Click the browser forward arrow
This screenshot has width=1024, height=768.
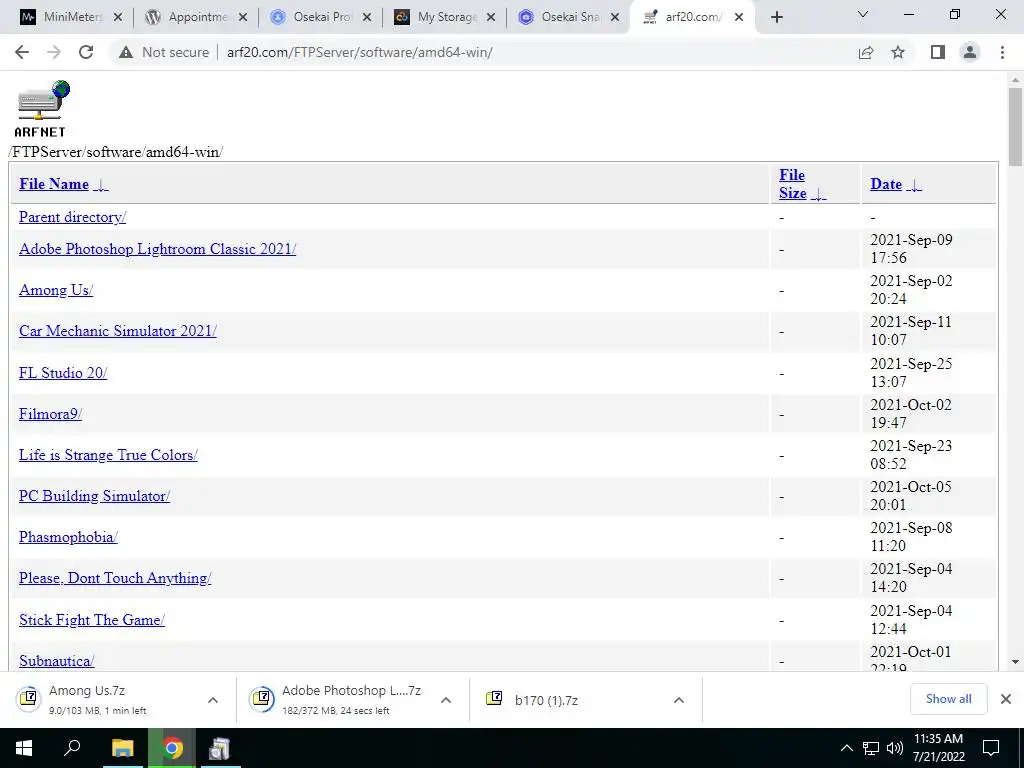pos(54,52)
